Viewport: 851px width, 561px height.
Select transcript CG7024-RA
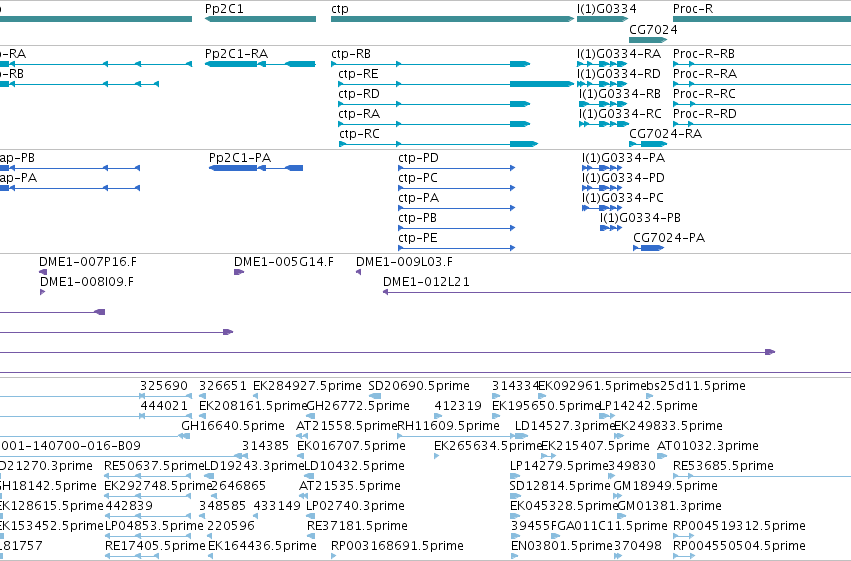point(648,144)
